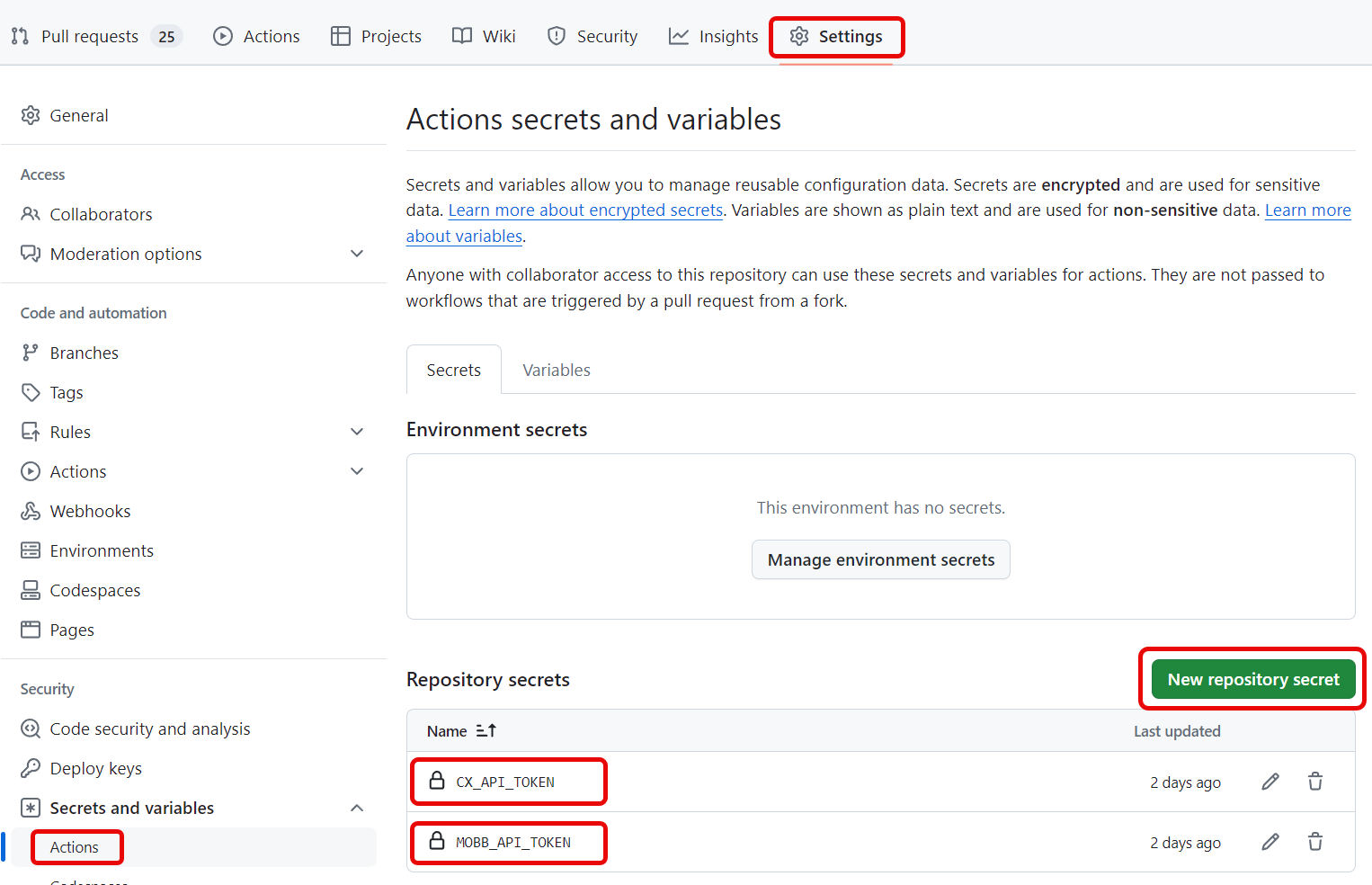This screenshot has width=1372, height=885.
Task: Click Manage environment secrets button
Action: (x=880, y=559)
